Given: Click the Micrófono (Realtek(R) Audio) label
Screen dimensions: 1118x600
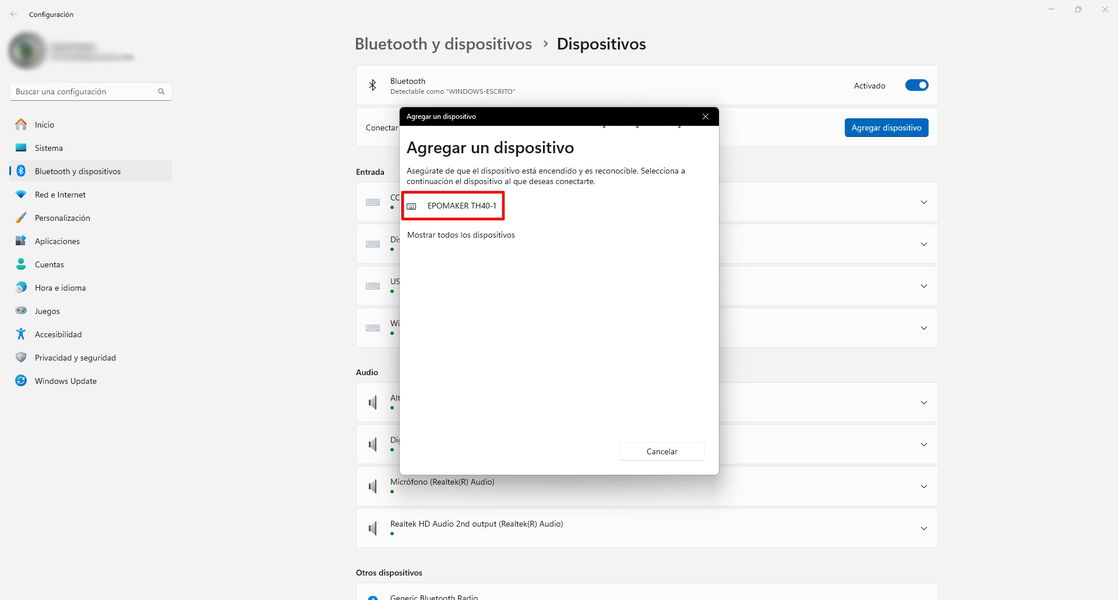Looking at the screenshot, I should point(442,482).
